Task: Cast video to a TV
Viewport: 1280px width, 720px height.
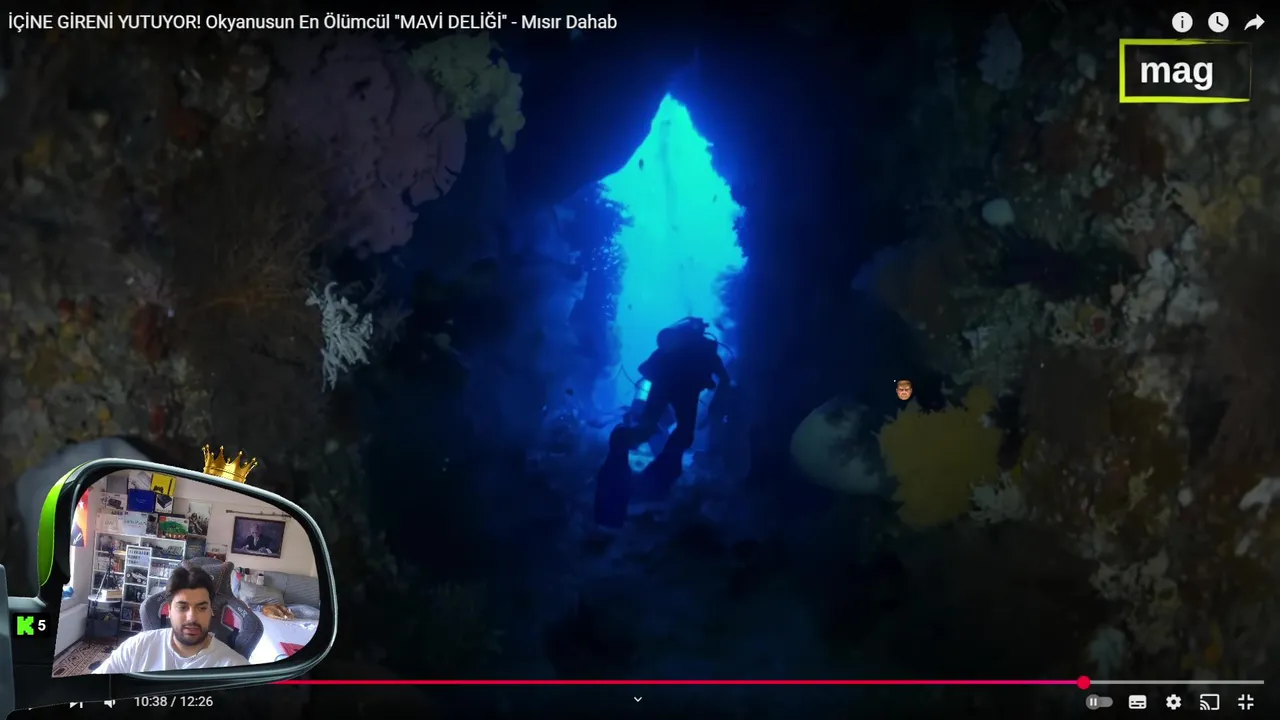Action: pyautogui.click(x=1210, y=702)
